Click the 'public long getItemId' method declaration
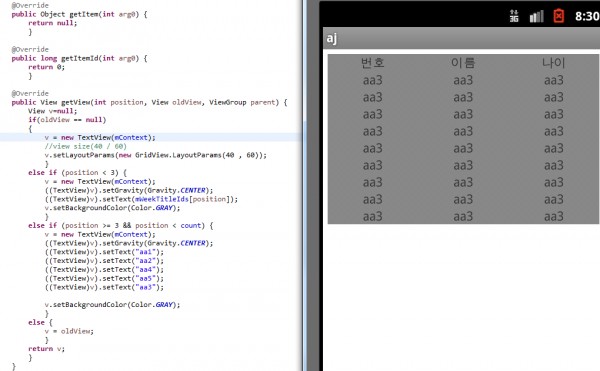Screen dimensions: 600x371 pyautogui.click(x=79, y=58)
